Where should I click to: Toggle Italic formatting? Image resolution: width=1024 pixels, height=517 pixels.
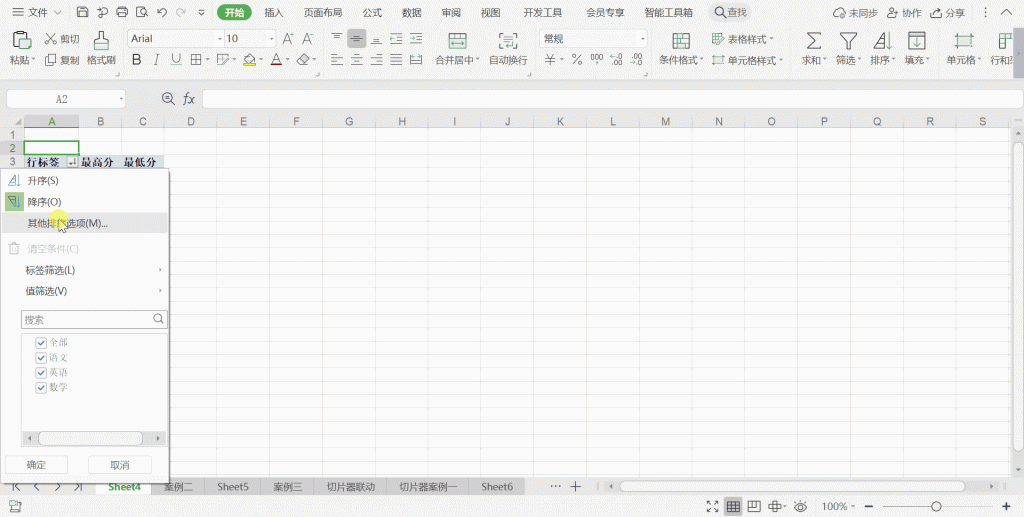(156, 60)
